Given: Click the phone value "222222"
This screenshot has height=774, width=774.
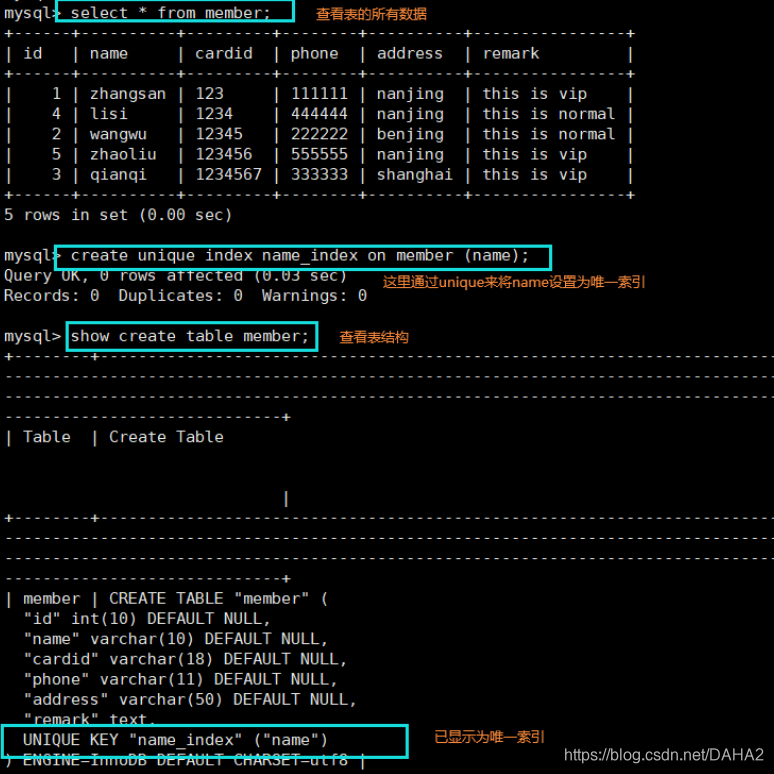Looking at the screenshot, I should (319, 134).
